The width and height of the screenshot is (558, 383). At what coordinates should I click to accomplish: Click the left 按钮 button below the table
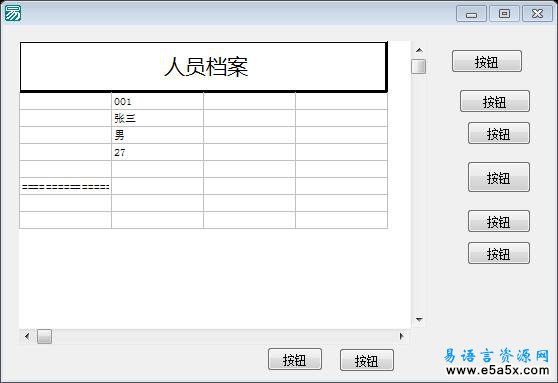click(295, 360)
